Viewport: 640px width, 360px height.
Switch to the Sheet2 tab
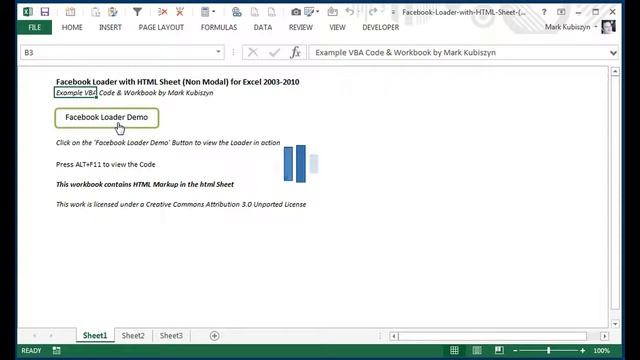[133, 336]
